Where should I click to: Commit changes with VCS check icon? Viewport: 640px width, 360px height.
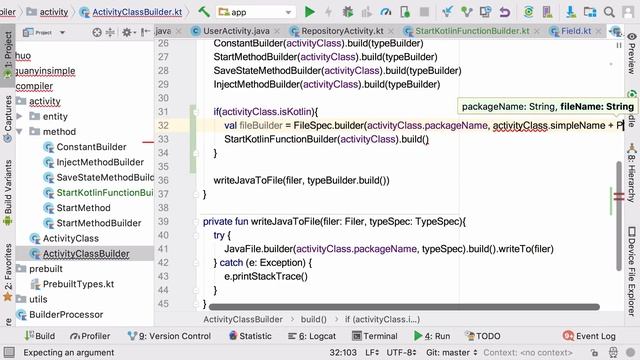[x=467, y=12]
